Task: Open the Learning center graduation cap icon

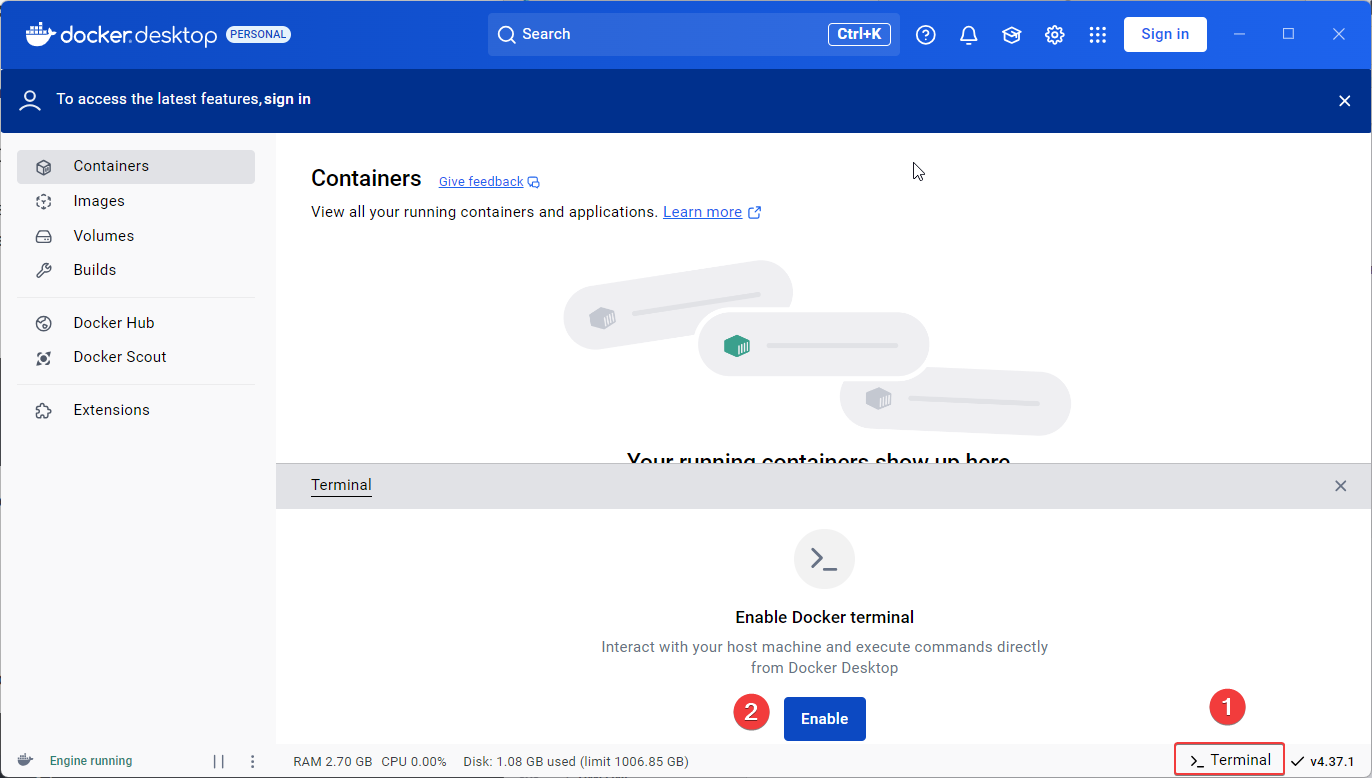Action: (1011, 35)
